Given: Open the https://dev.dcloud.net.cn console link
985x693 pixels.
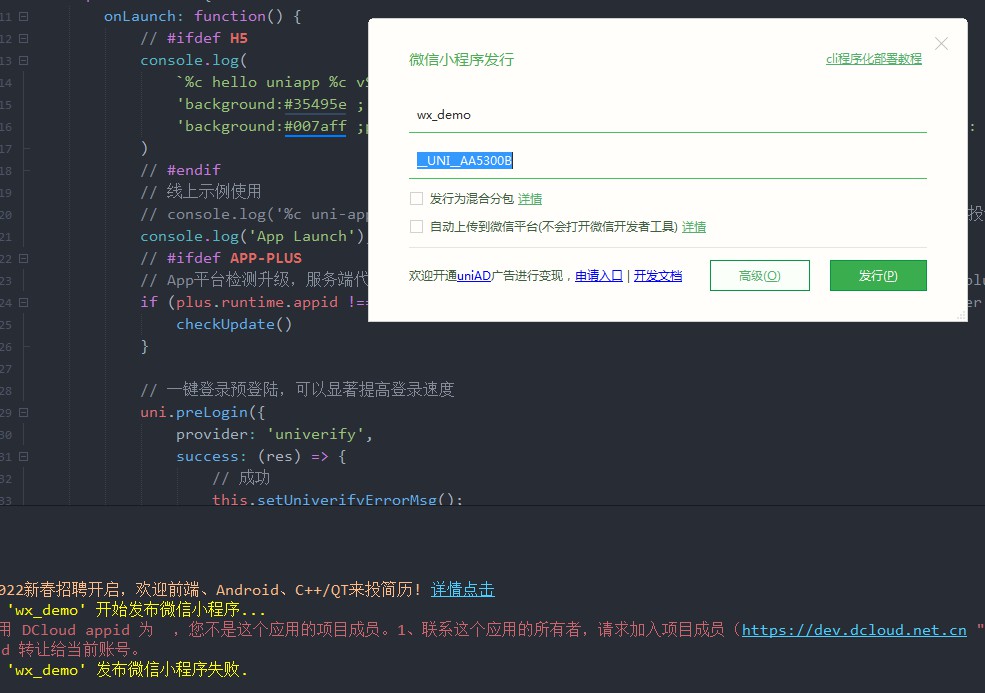Looking at the screenshot, I should tap(854, 630).
